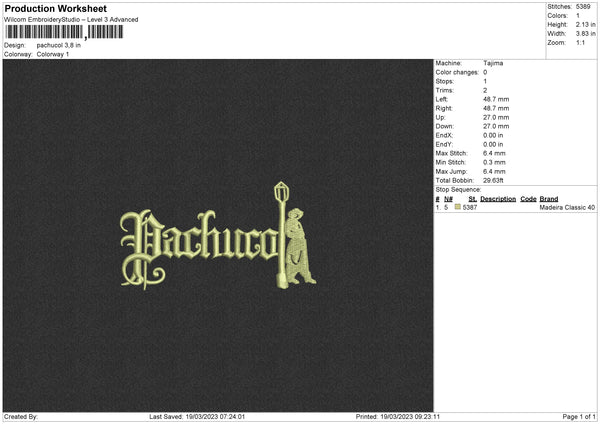This screenshot has width=600, height=424.
Task: Click the Stitches count 5389
Action: (x=583, y=7)
